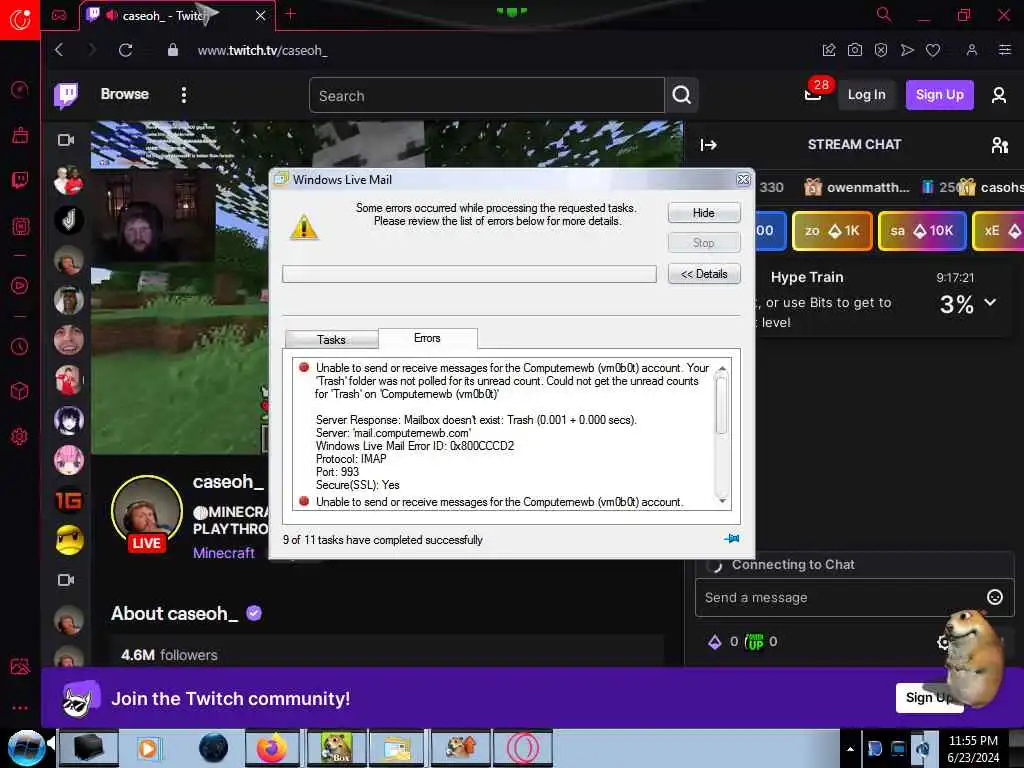The image size is (1024, 768).
Task: Click the 1G channel avatar in followed list
Action: coord(69,501)
